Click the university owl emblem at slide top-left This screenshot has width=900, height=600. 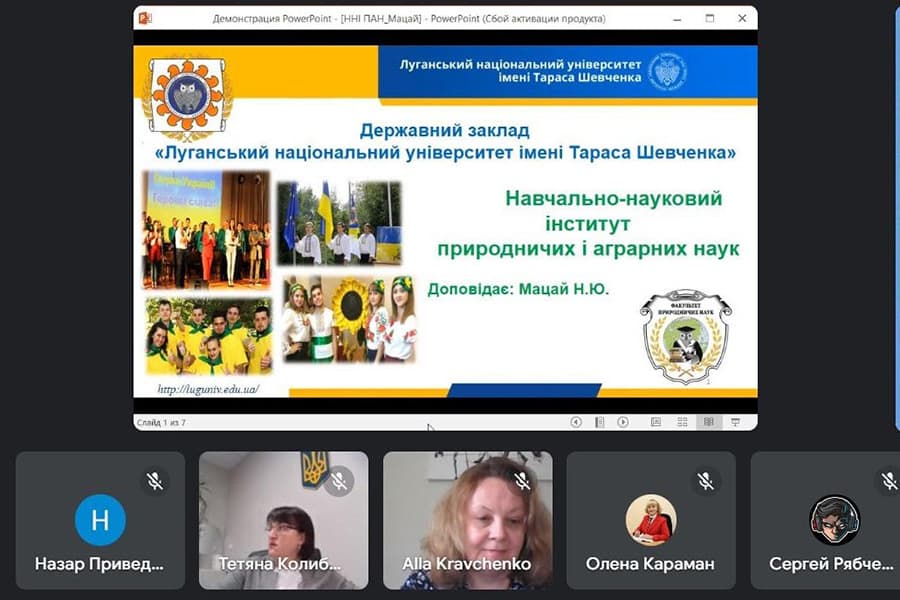pos(187,99)
